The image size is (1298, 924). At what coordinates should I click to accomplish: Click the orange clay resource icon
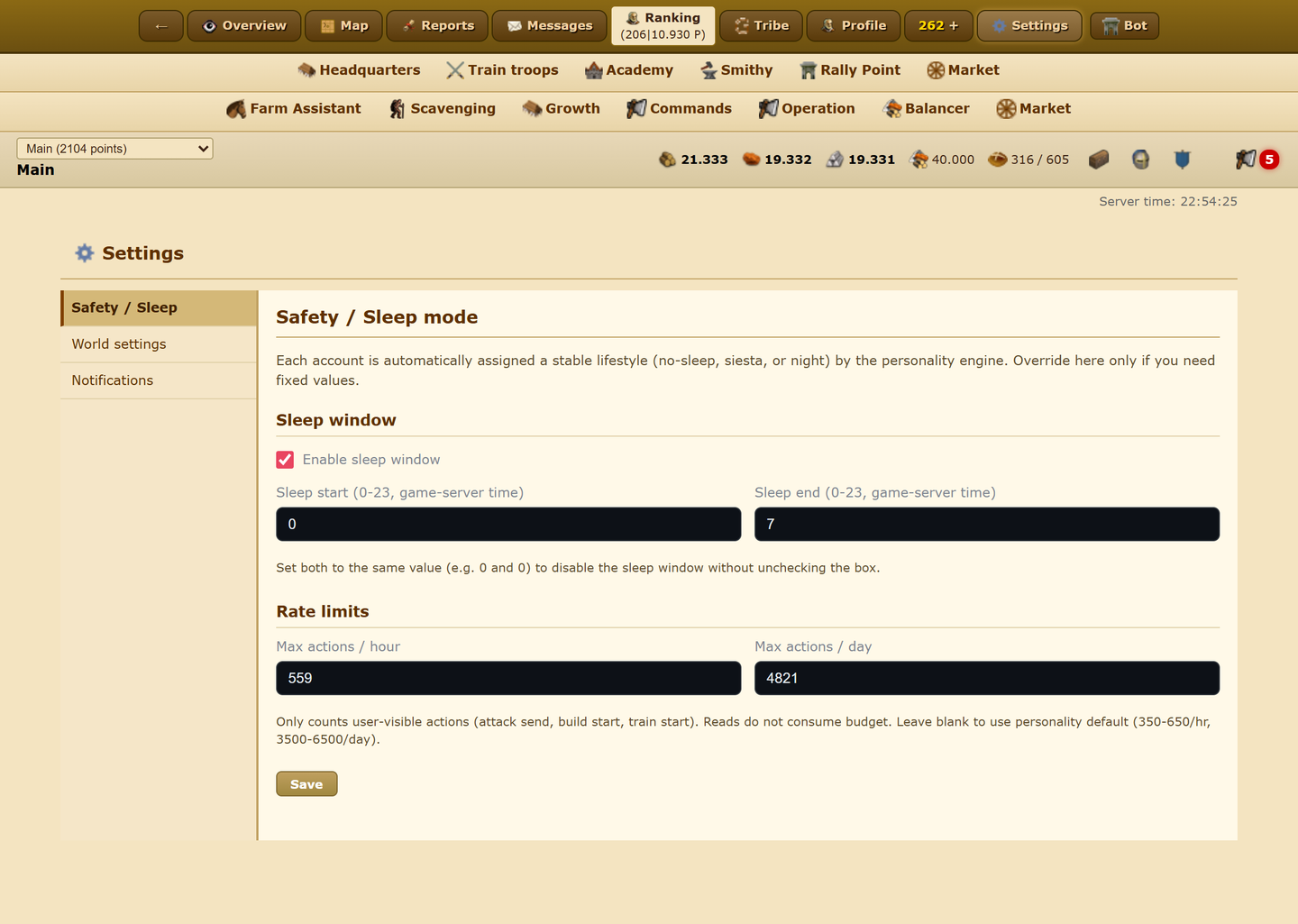pyautogui.click(x=751, y=160)
